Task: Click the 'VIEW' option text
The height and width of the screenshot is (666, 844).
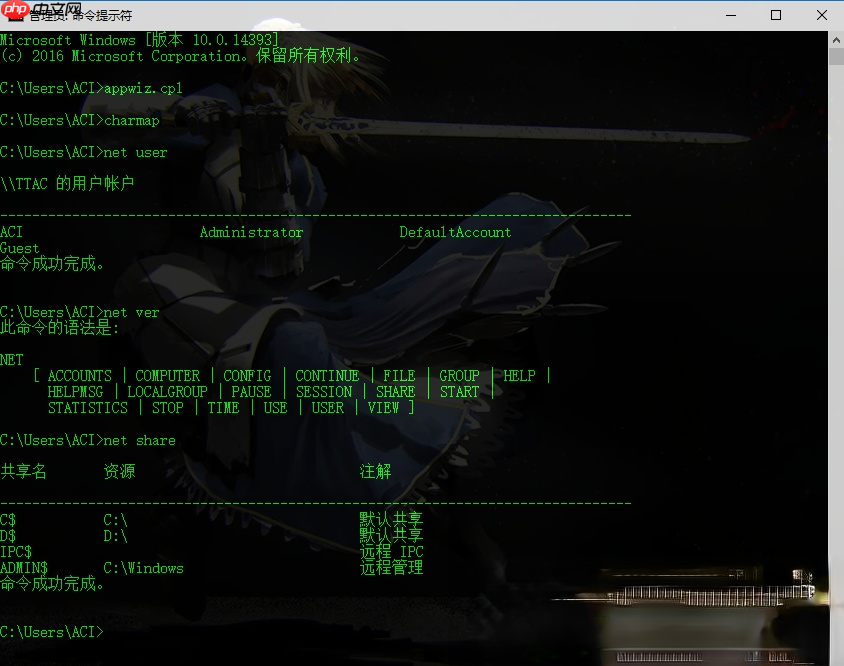Action: (383, 408)
